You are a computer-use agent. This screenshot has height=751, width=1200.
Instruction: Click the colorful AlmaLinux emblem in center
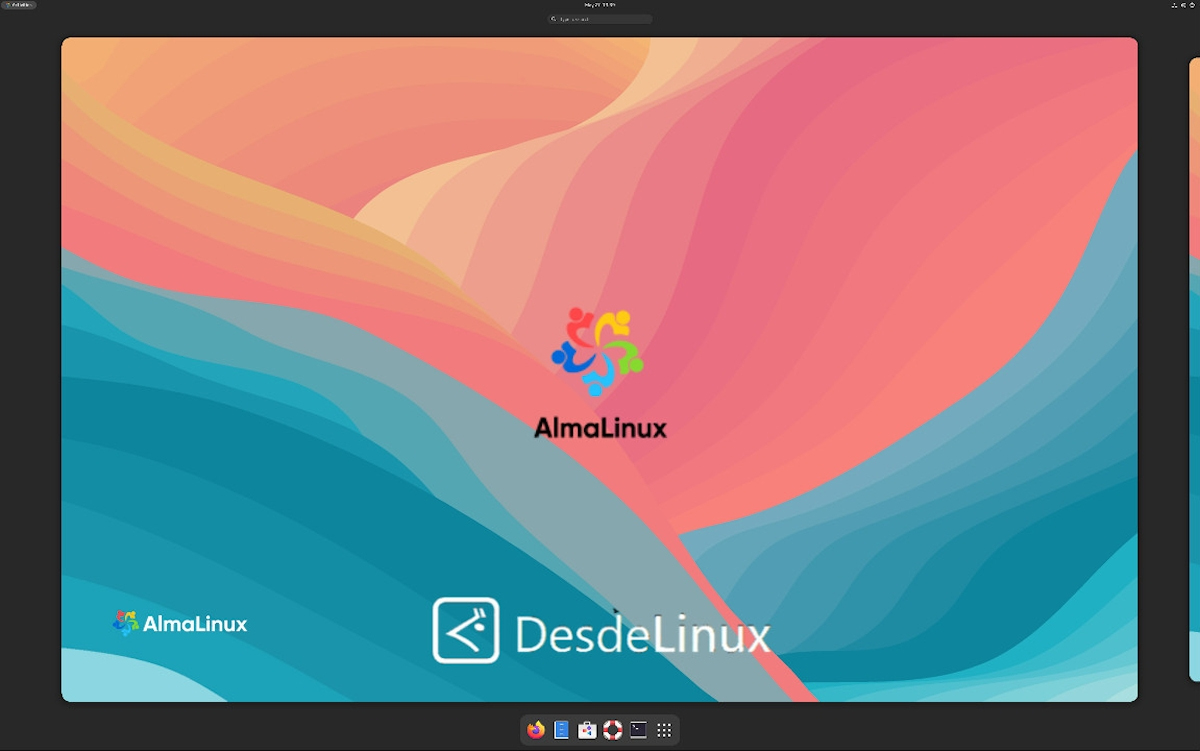pos(597,351)
